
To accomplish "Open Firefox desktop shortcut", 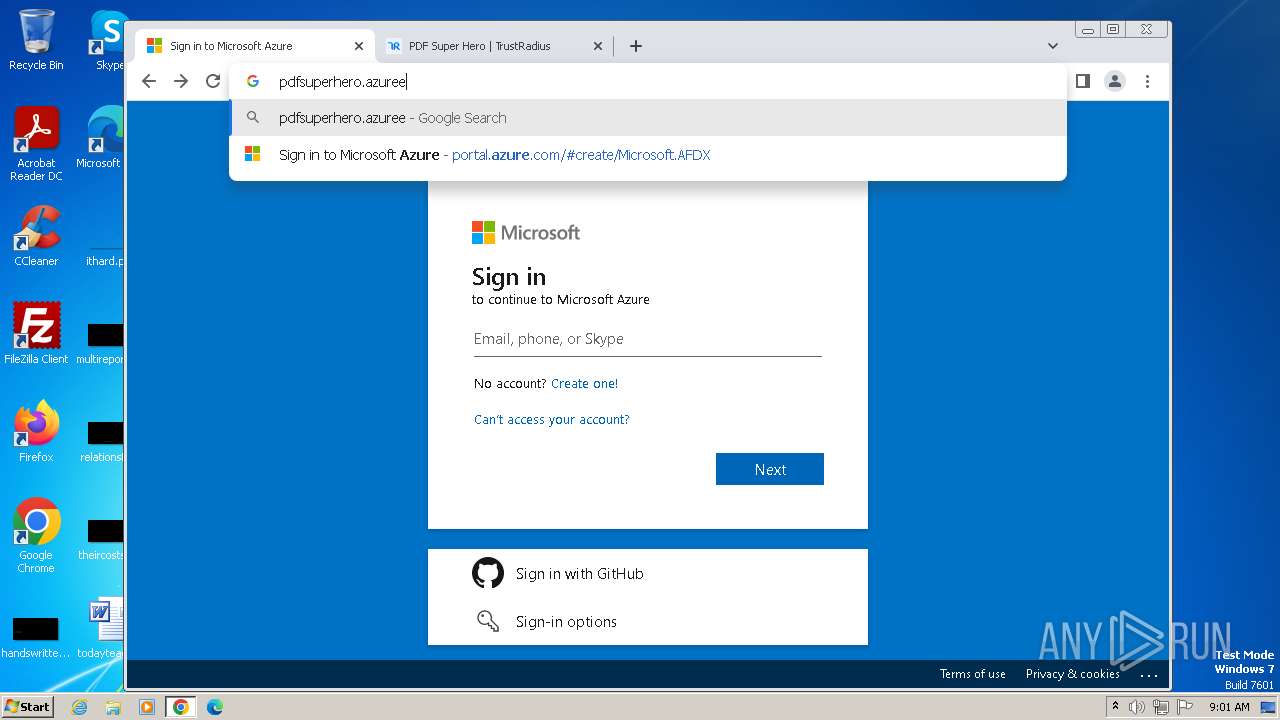I will (x=36, y=432).
